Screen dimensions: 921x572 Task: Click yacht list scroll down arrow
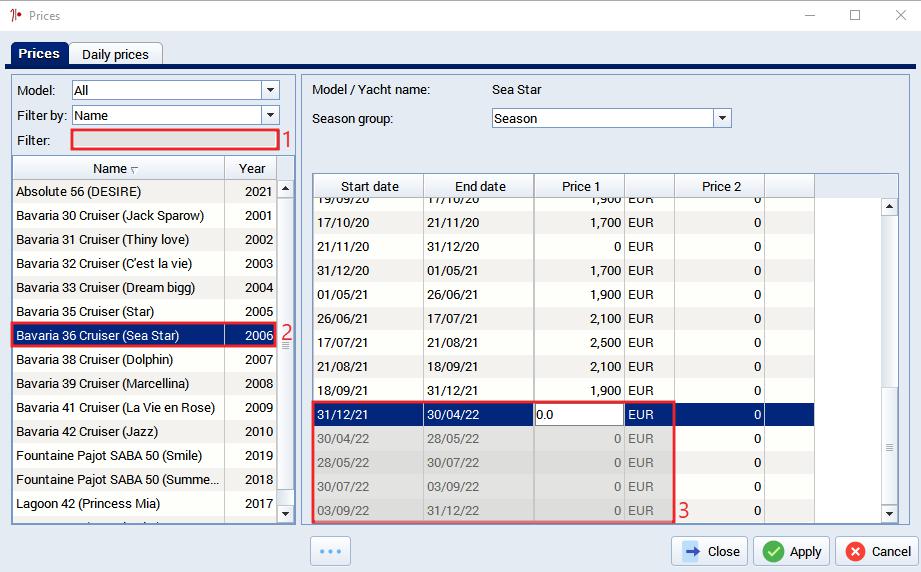[x=285, y=513]
